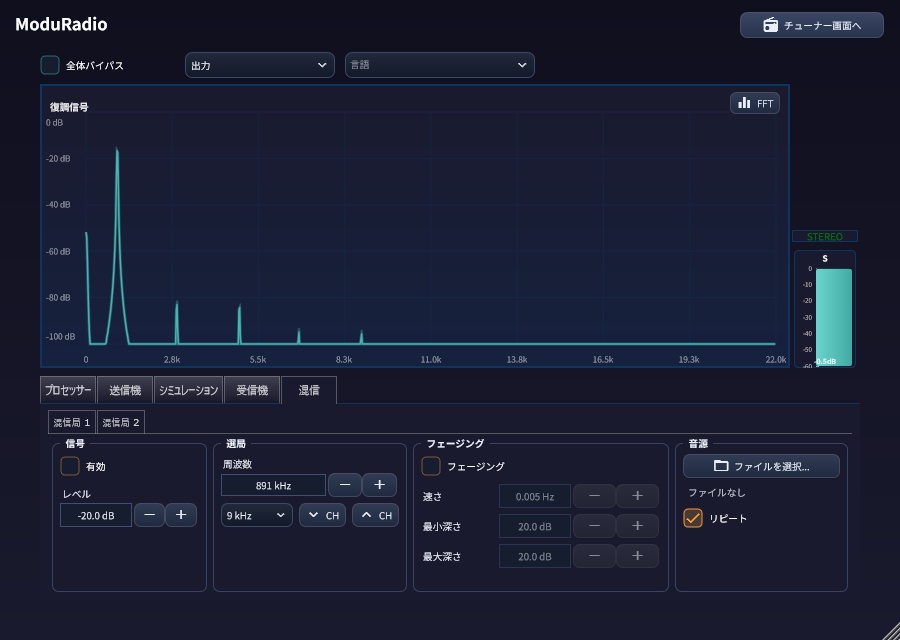Viewport: 900px width, 640px height.
Task: Click the 復調信号 chart title
Action: (x=69, y=107)
